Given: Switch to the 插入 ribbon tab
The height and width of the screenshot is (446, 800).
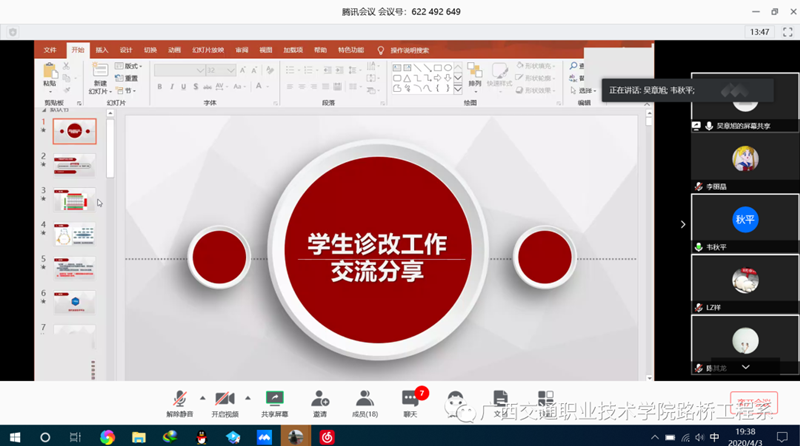Looking at the screenshot, I should click(x=102, y=50).
